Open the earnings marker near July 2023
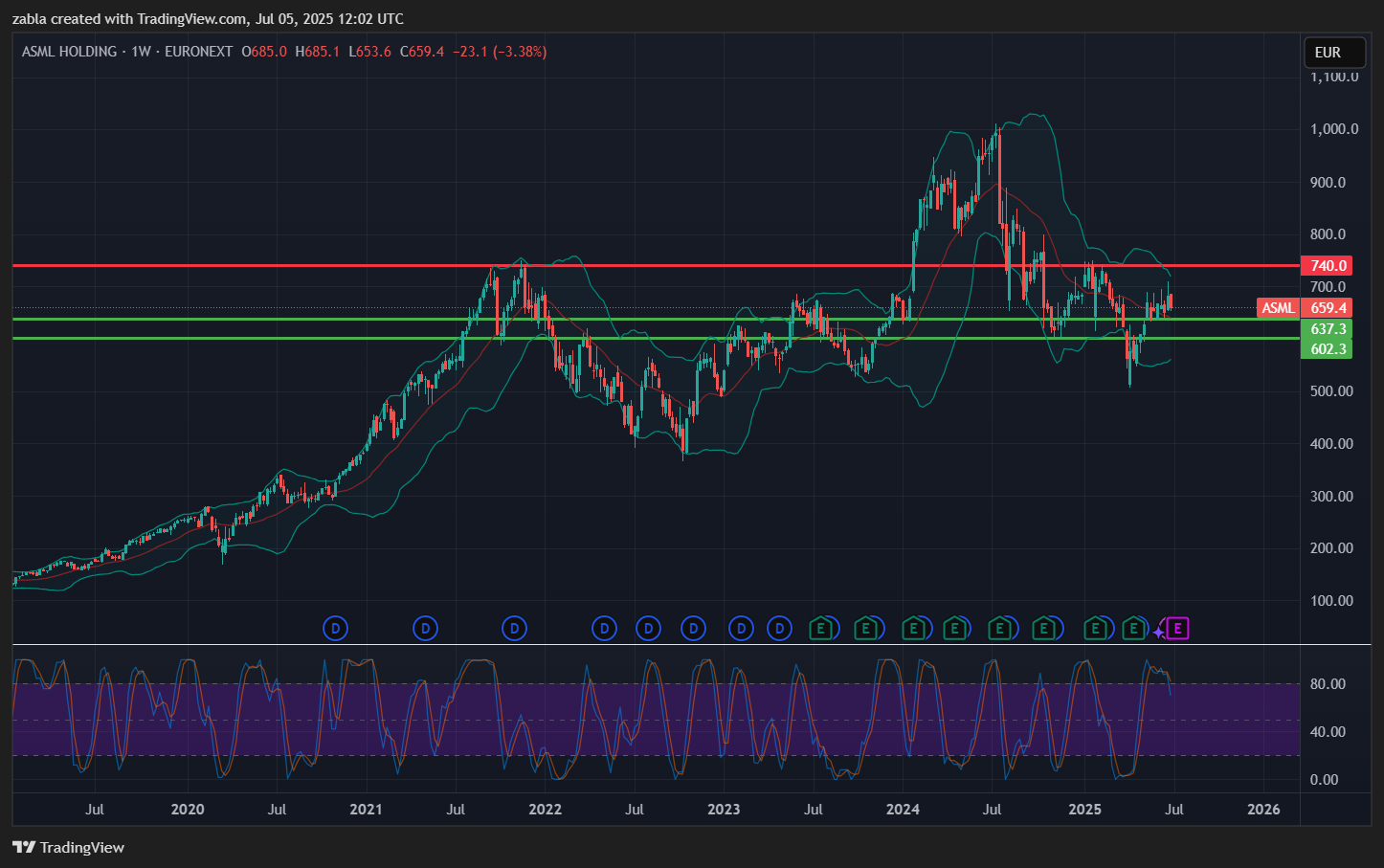This screenshot has width=1384, height=868. [821, 629]
